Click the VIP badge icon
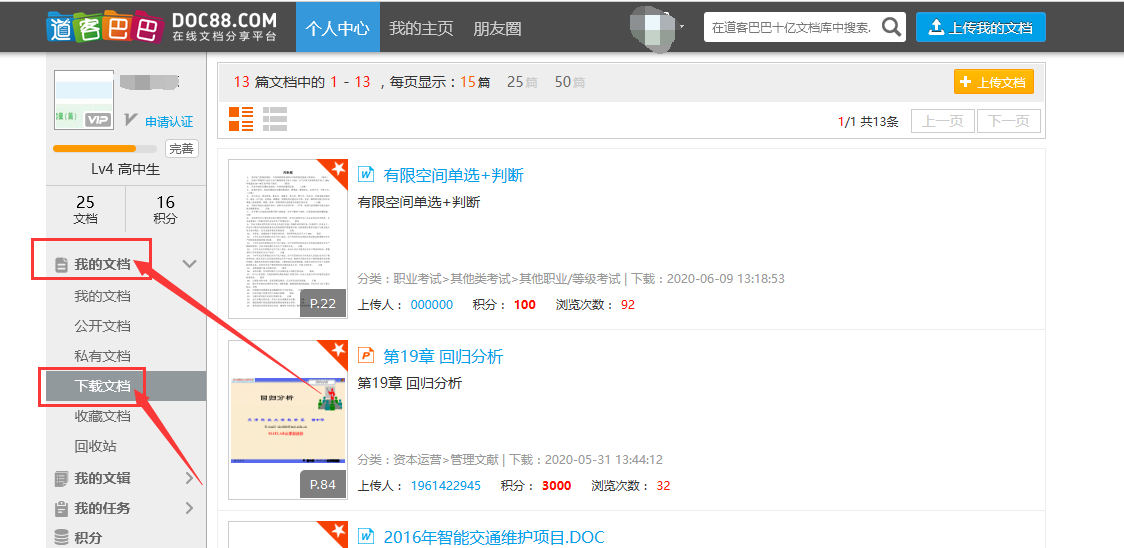 (97, 120)
